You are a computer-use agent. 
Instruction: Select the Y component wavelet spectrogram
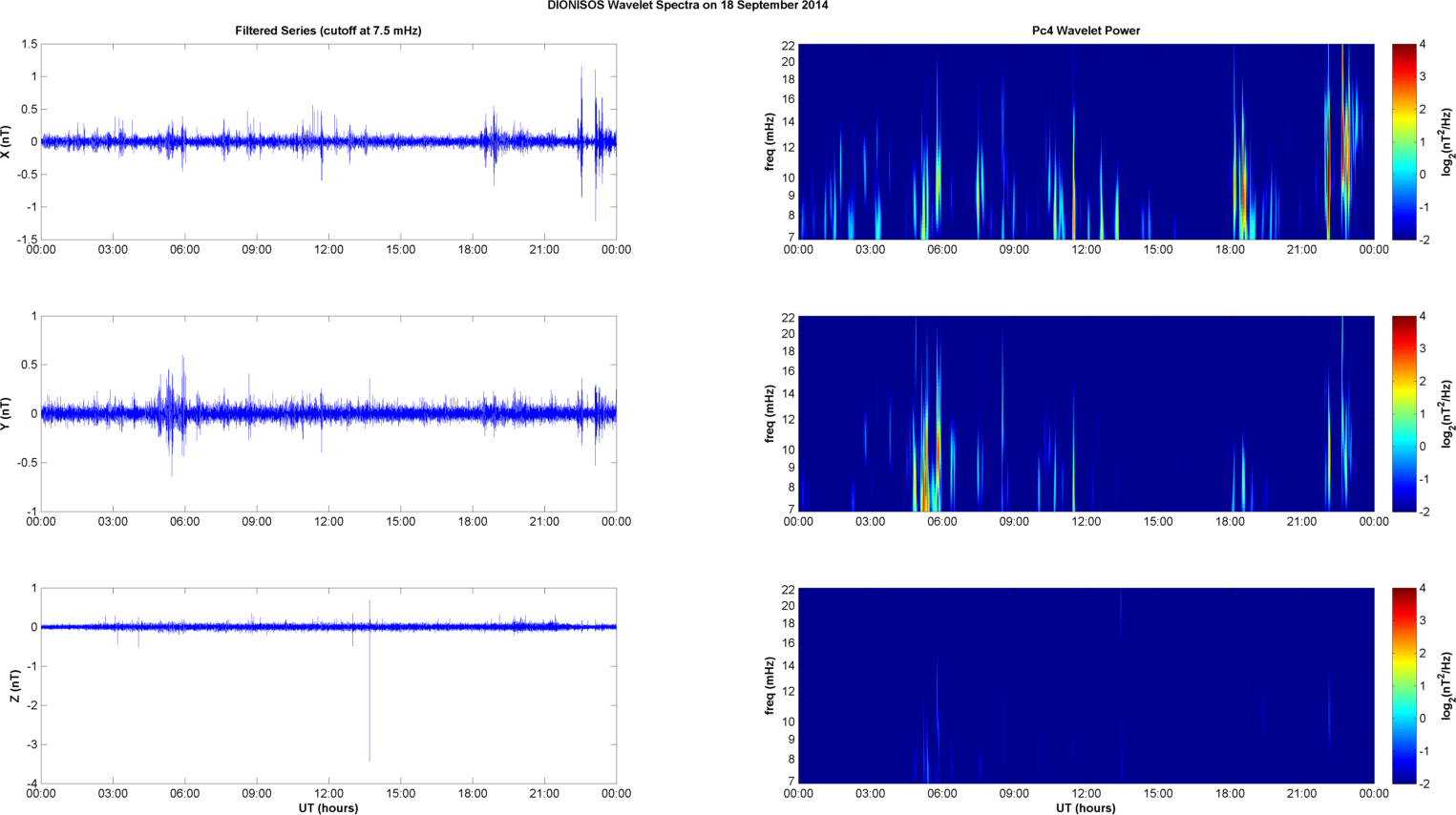[x=1086, y=413]
